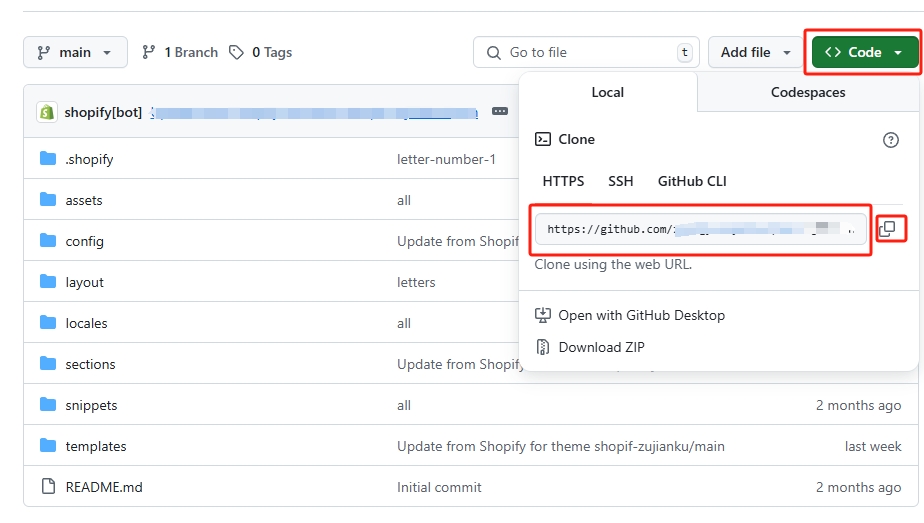Click the 2 months ago timestamp for snippets

click(859, 406)
